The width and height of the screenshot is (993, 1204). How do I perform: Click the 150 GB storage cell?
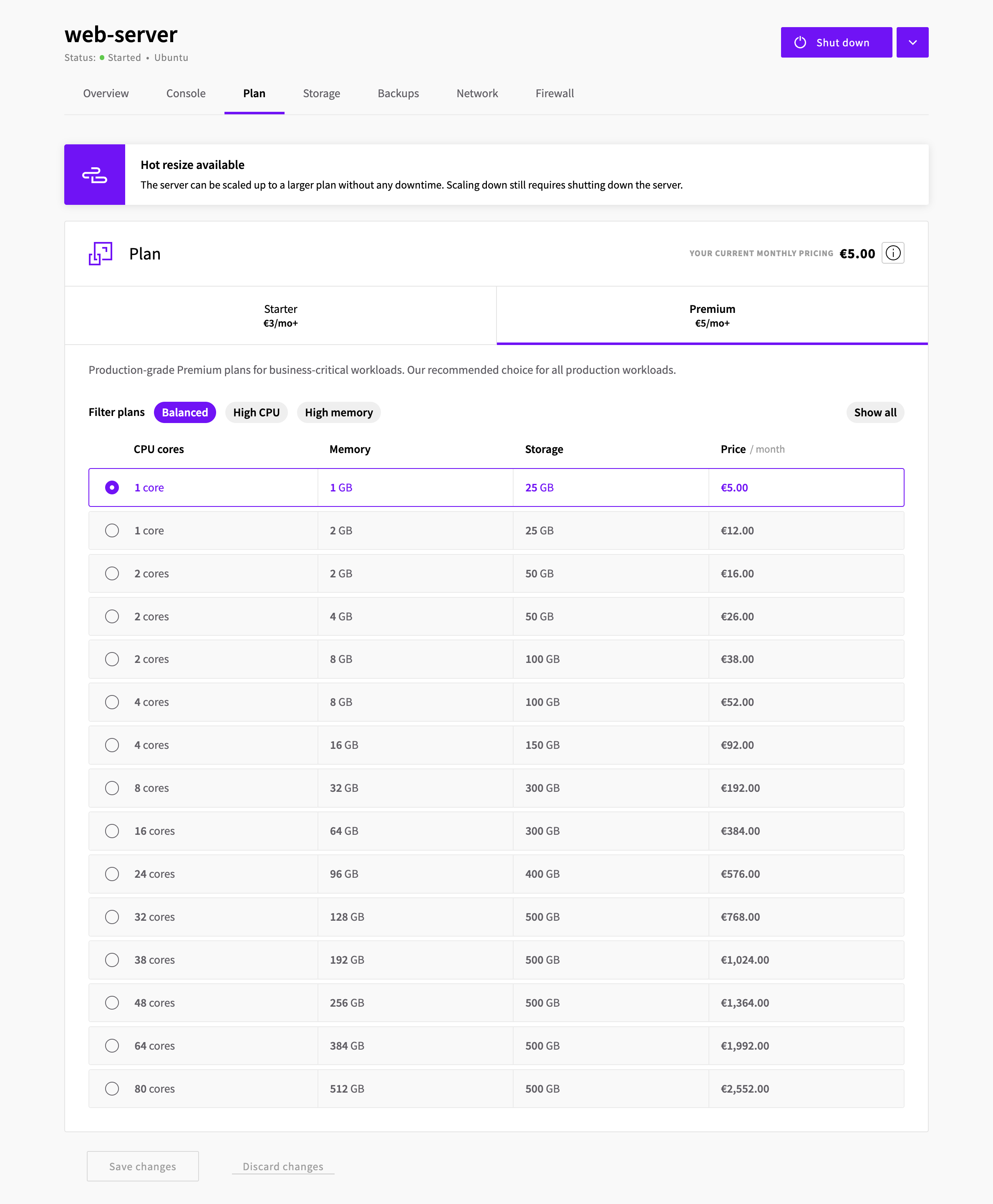click(x=610, y=745)
